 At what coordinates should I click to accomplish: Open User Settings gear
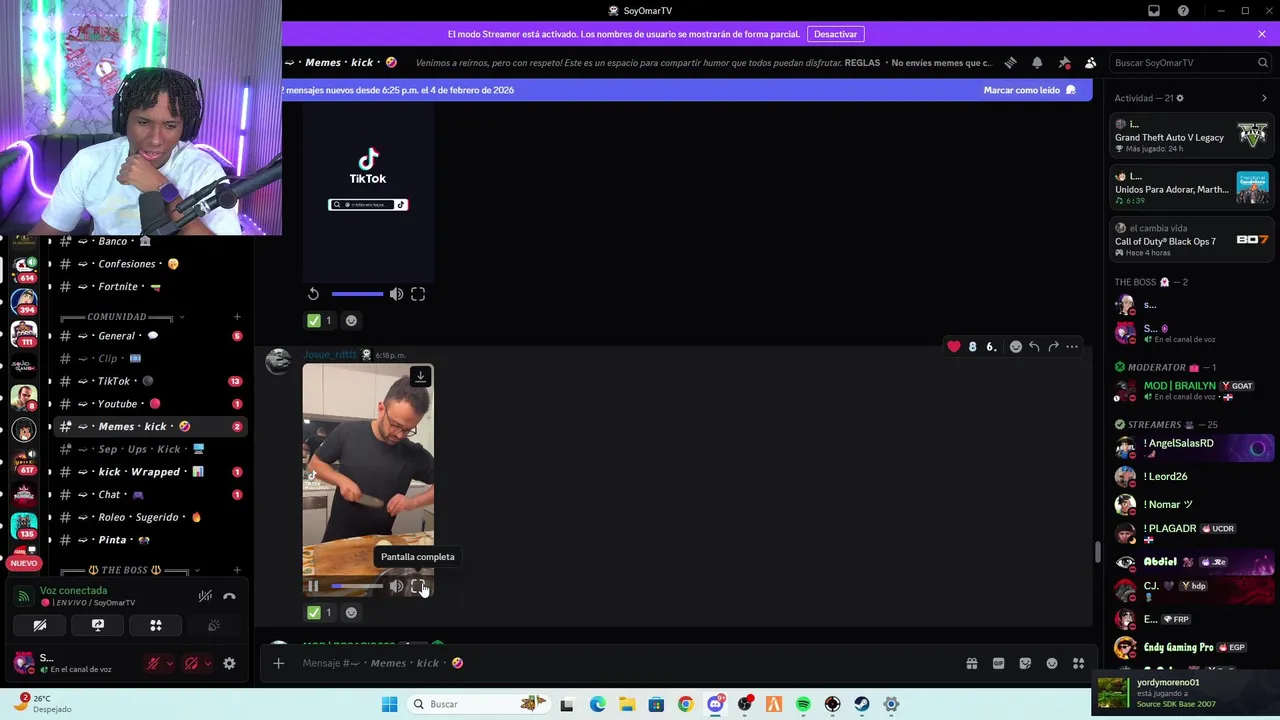tap(229, 663)
